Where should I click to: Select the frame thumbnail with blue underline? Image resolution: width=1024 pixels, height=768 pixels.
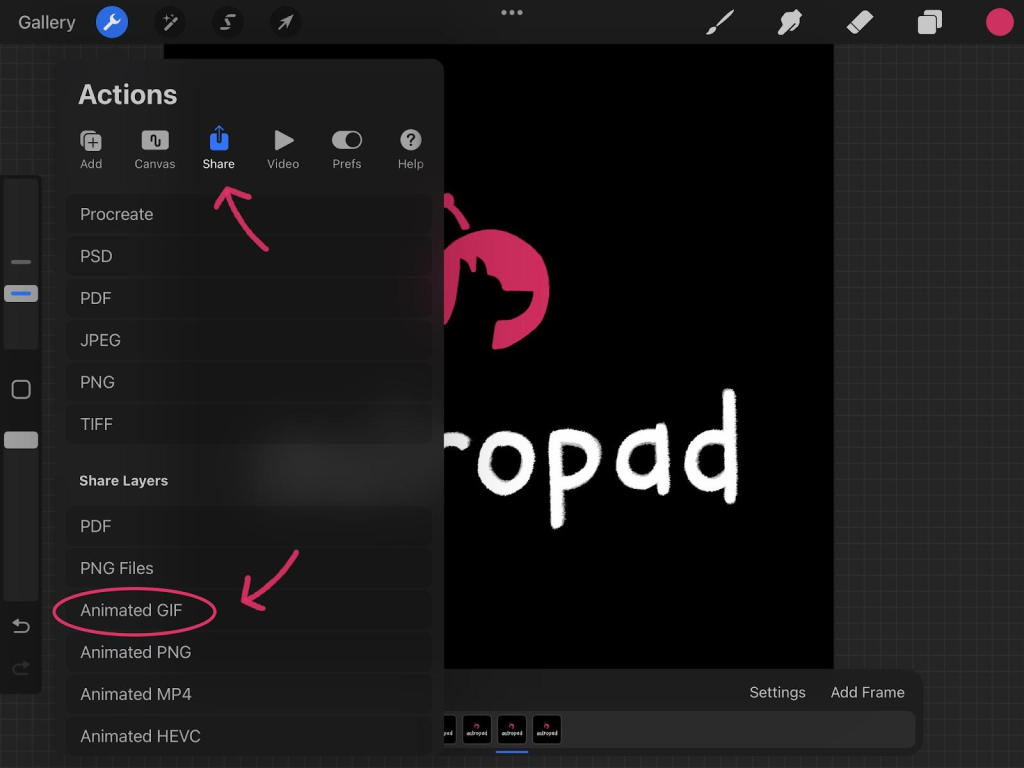pos(512,729)
